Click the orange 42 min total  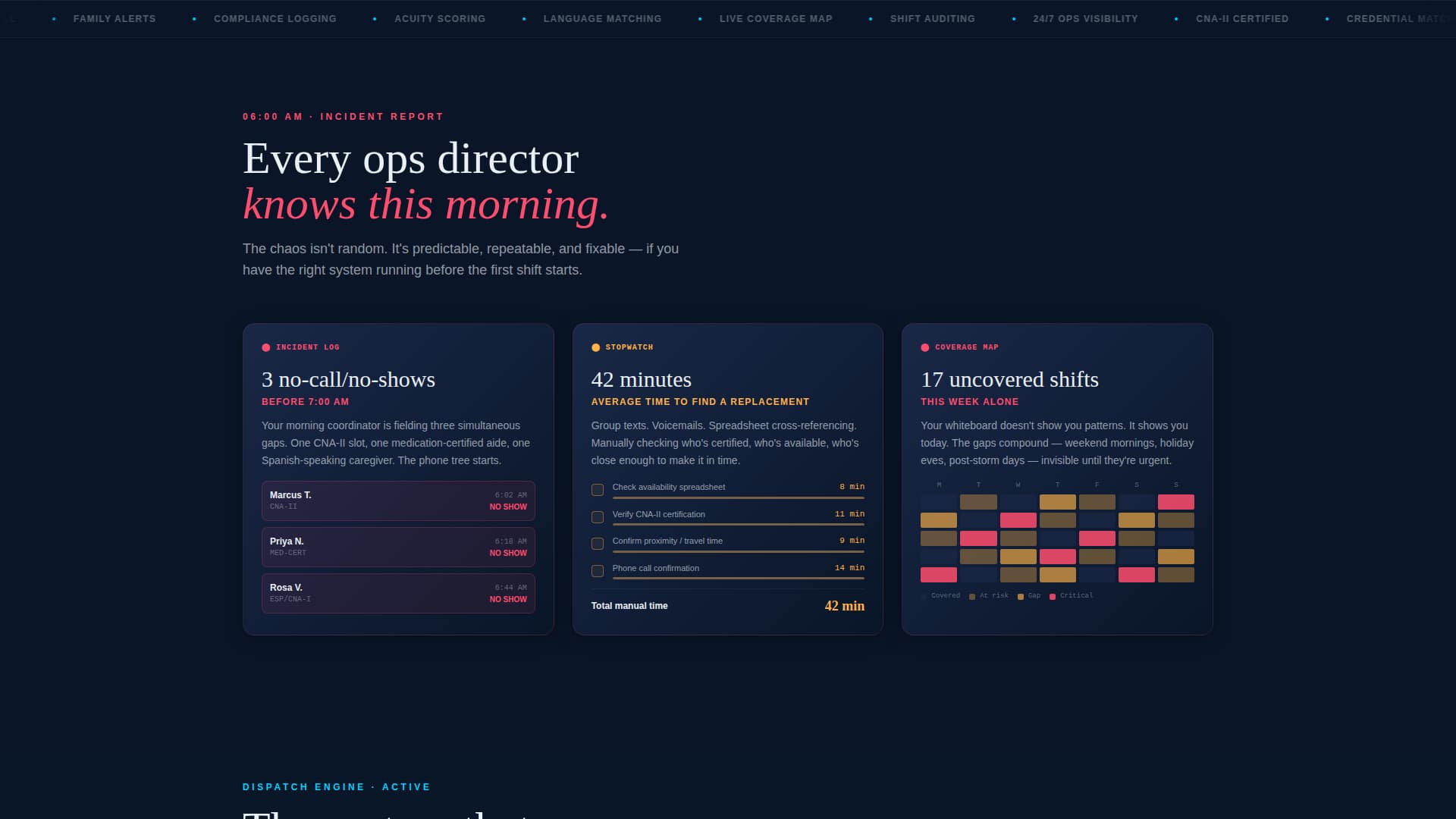click(x=844, y=606)
